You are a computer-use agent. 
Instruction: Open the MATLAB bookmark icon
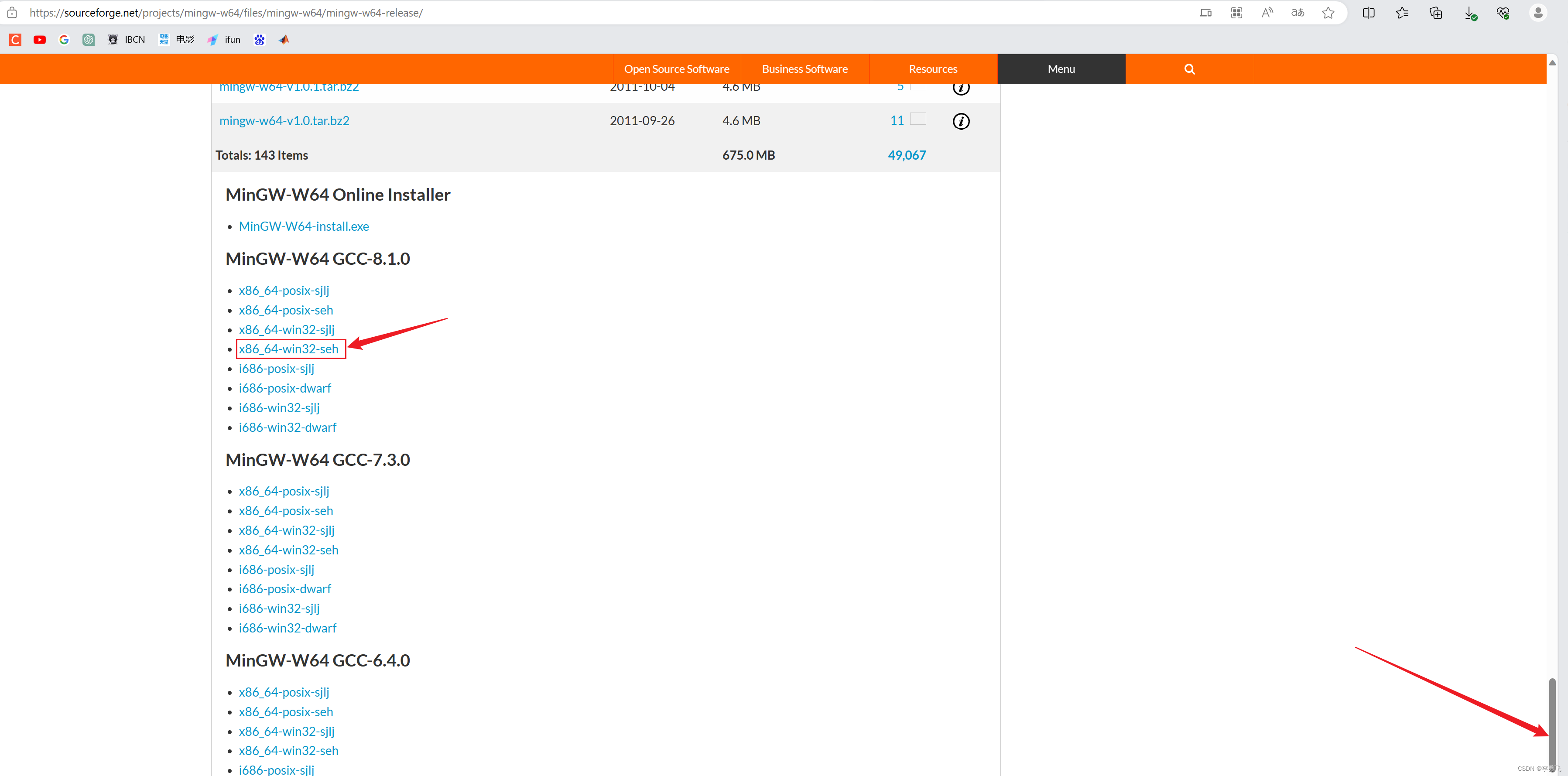point(284,40)
